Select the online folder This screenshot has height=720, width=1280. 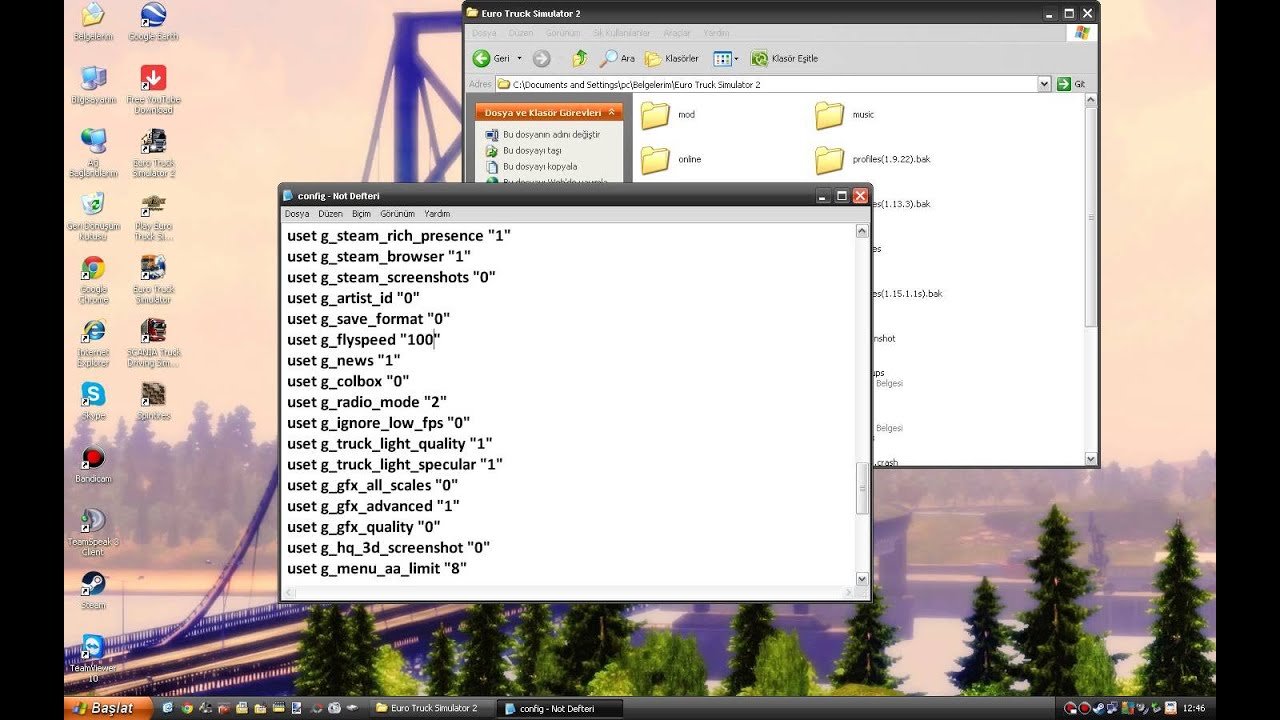click(x=670, y=159)
